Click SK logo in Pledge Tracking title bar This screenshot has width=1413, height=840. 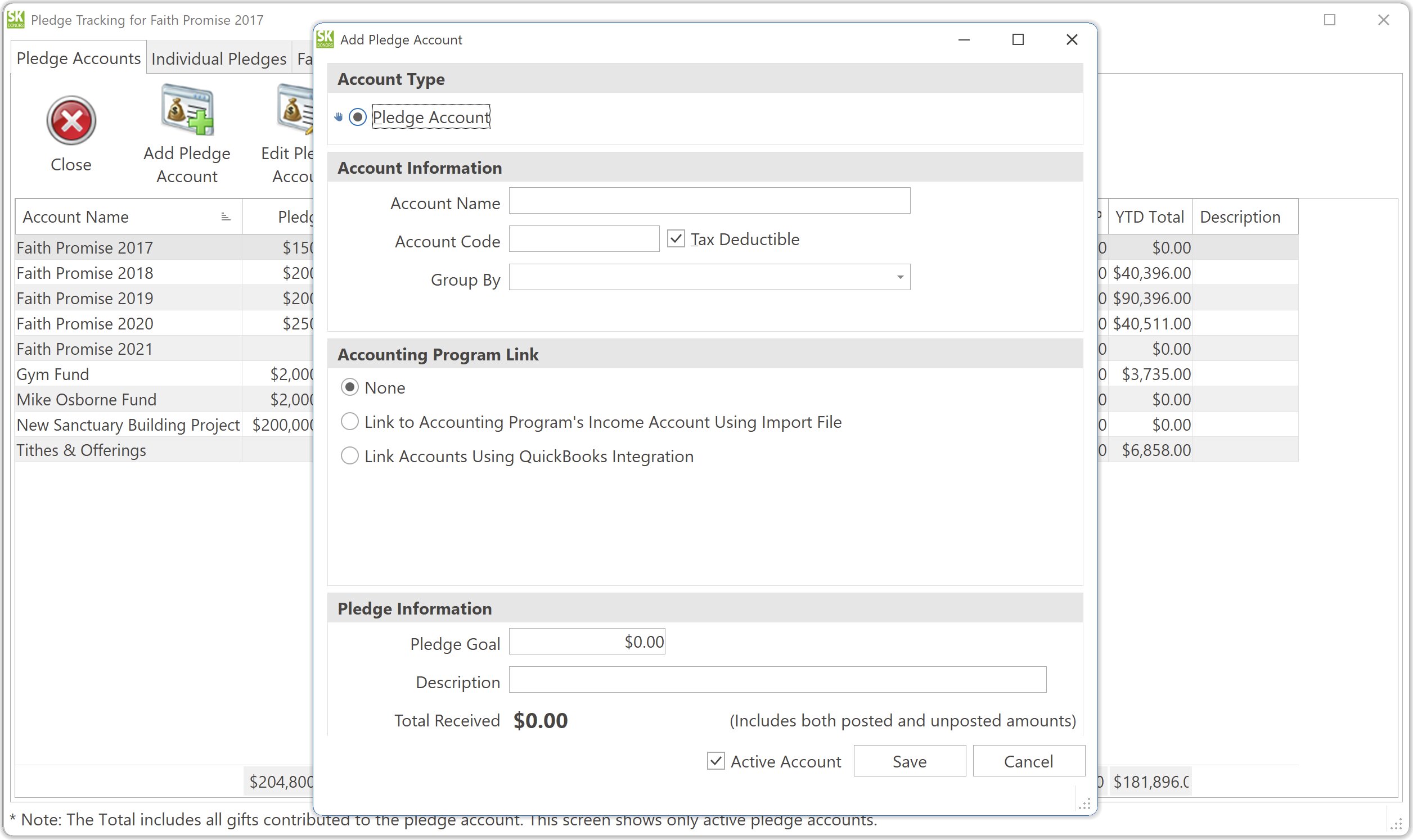[x=15, y=19]
